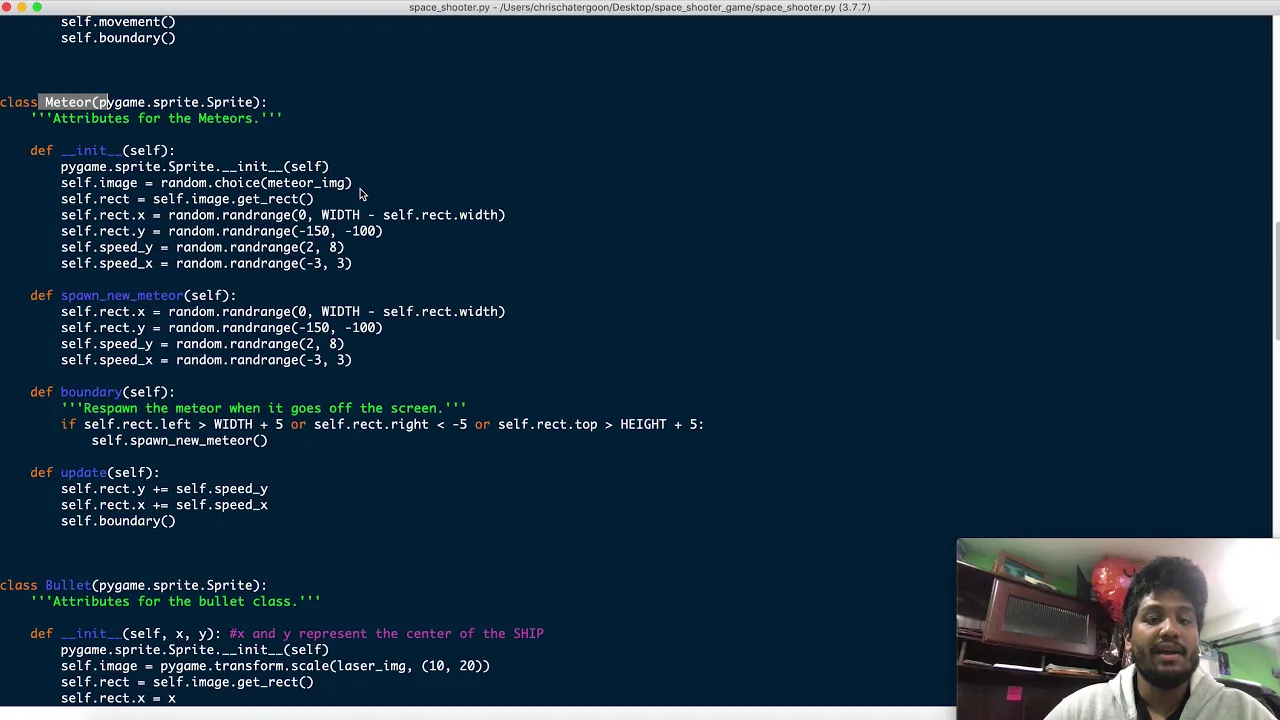Click 'def __init__(self, x, y):' in Bullet class
This screenshot has width=1280, height=720.
coord(125,633)
